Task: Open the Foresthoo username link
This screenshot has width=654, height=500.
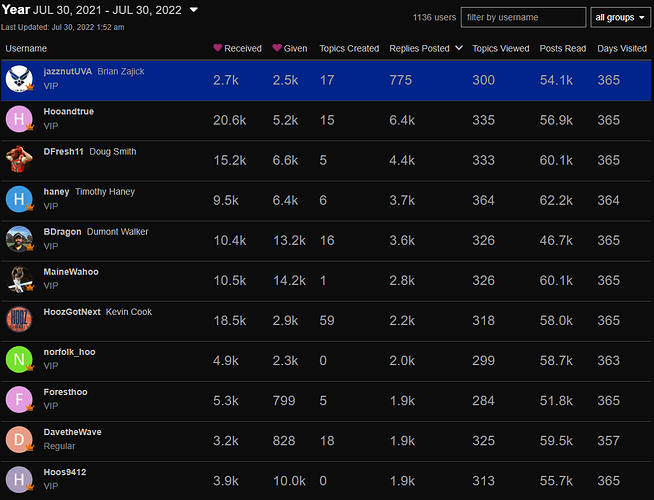Action: [x=65, y=392]
